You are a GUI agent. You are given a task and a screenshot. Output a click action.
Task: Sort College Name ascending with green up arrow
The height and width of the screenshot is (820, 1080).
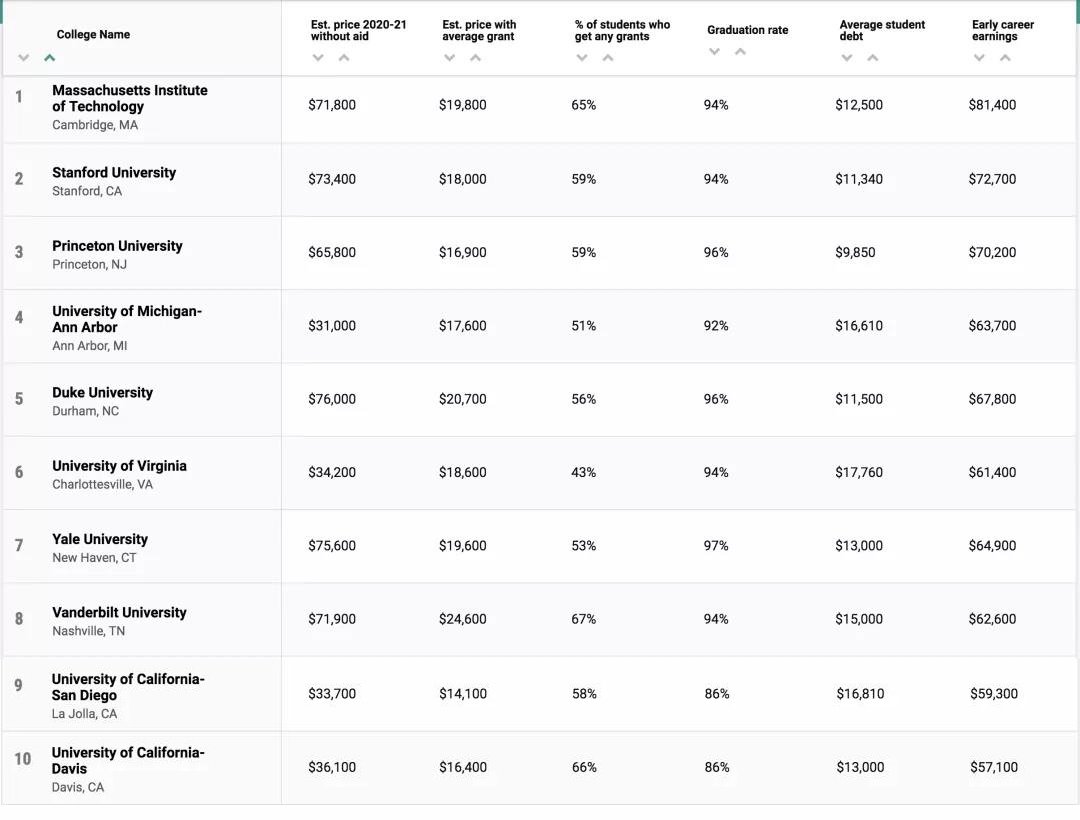[49, 58]
